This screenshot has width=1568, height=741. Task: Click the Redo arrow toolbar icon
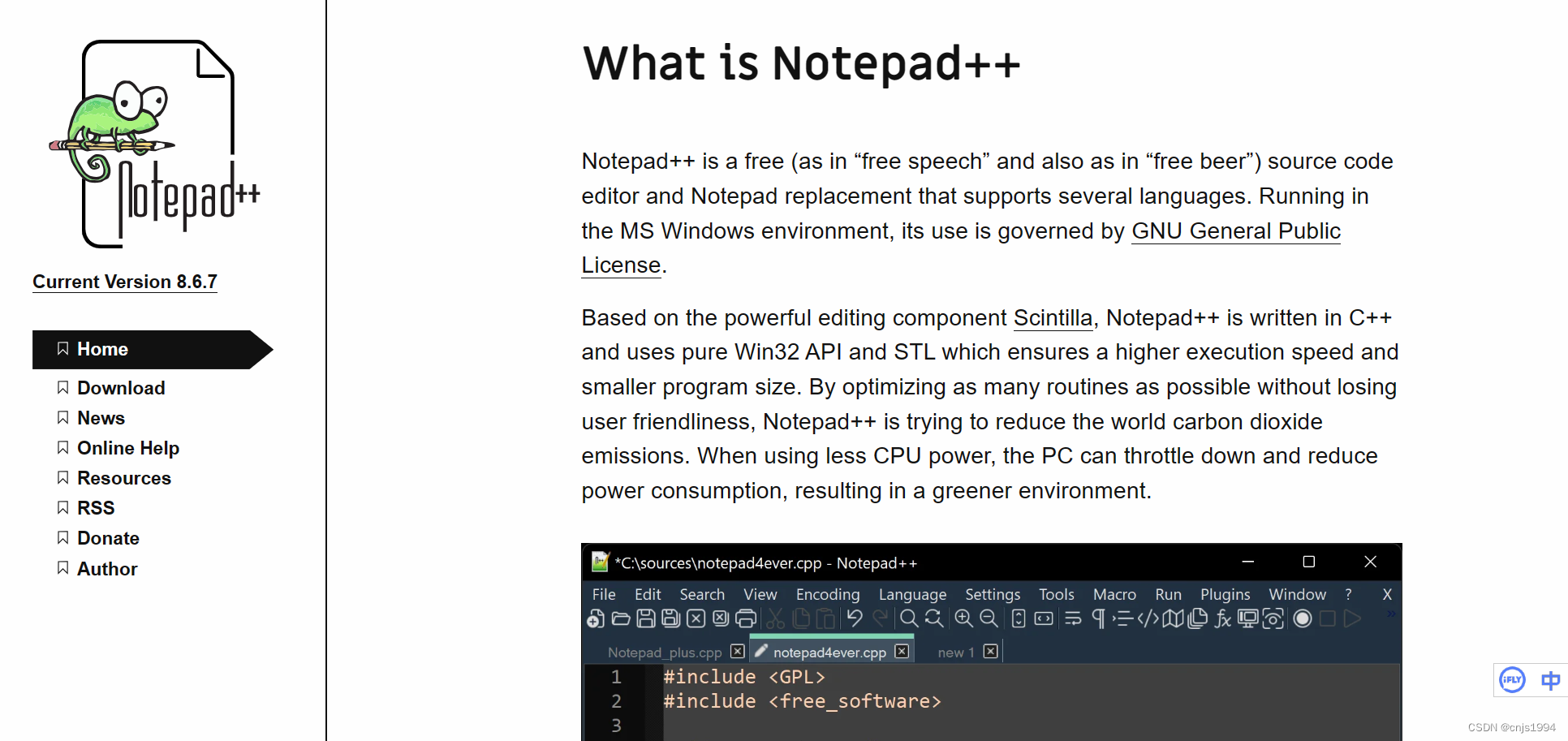point(880,619)
